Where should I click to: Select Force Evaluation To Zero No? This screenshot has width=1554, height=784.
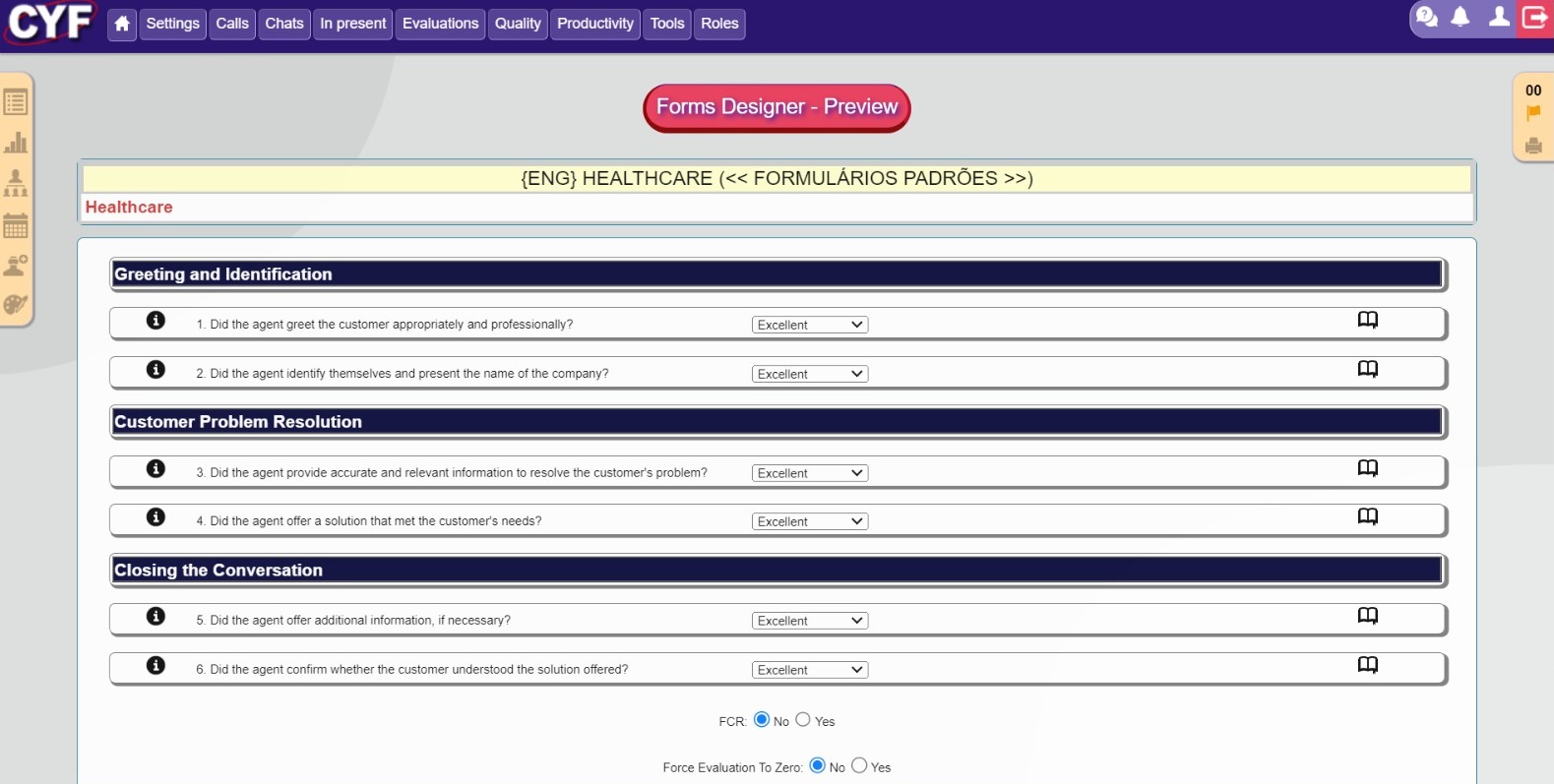click(818, 766)
